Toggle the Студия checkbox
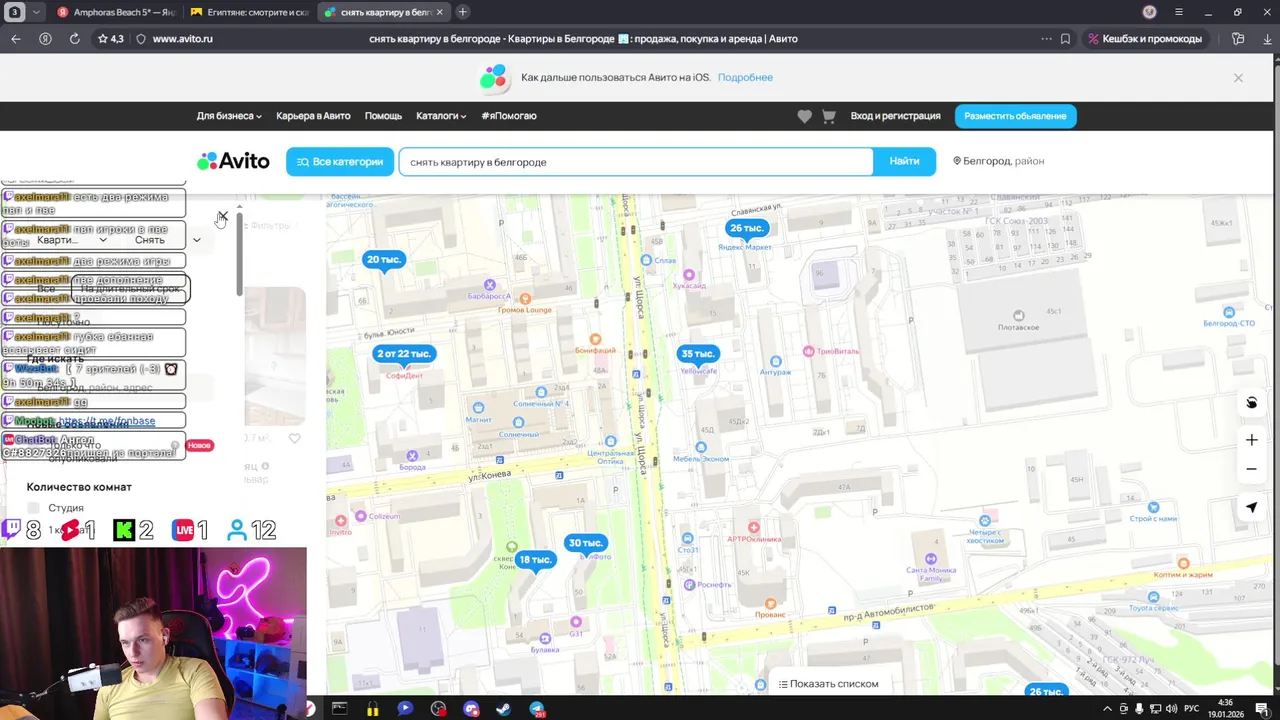Viewport: 1280px width, 720px height. click(x=33, y=508)
